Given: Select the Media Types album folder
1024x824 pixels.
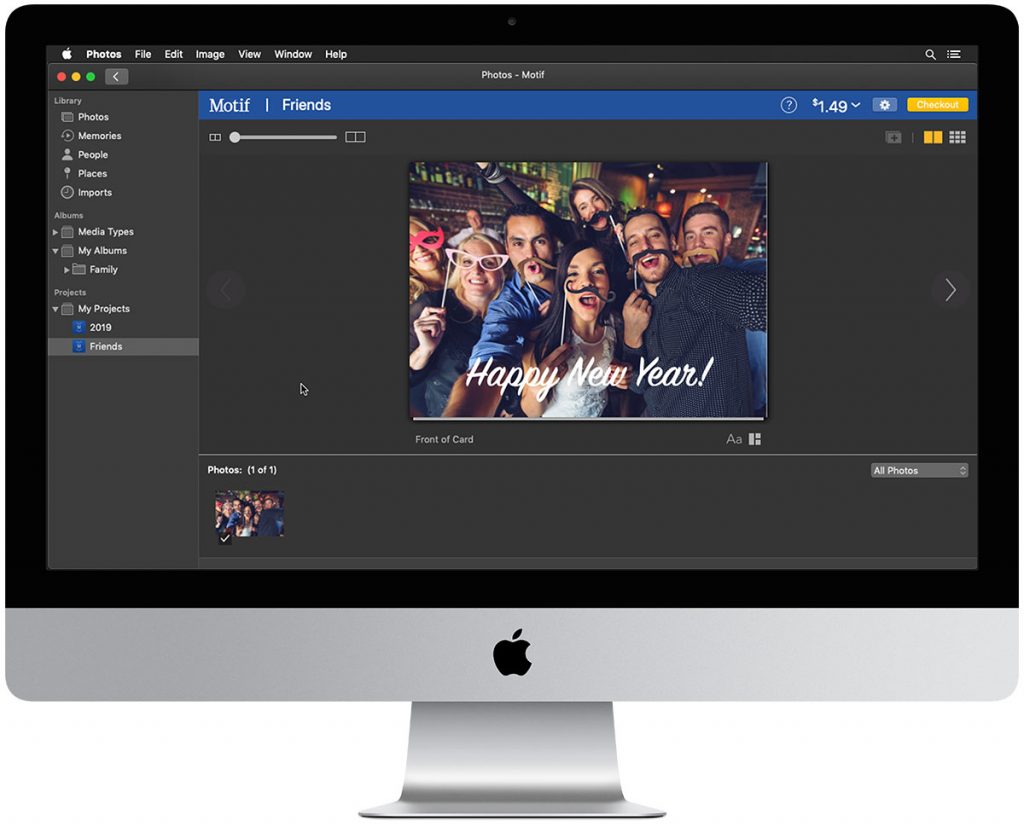Looking at the screenshot, I should point(106,232).
